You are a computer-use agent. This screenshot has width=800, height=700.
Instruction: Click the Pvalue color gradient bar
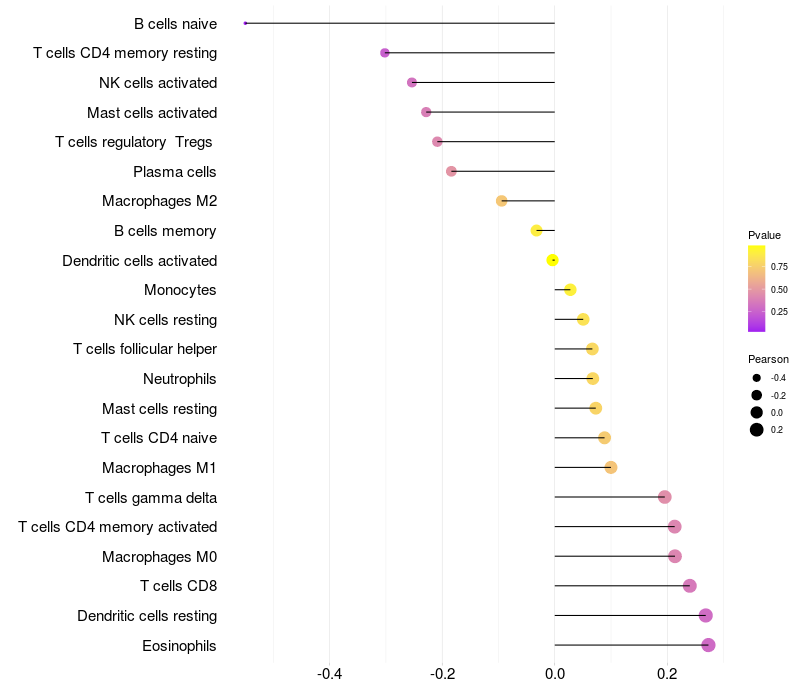tap(756, 288)
